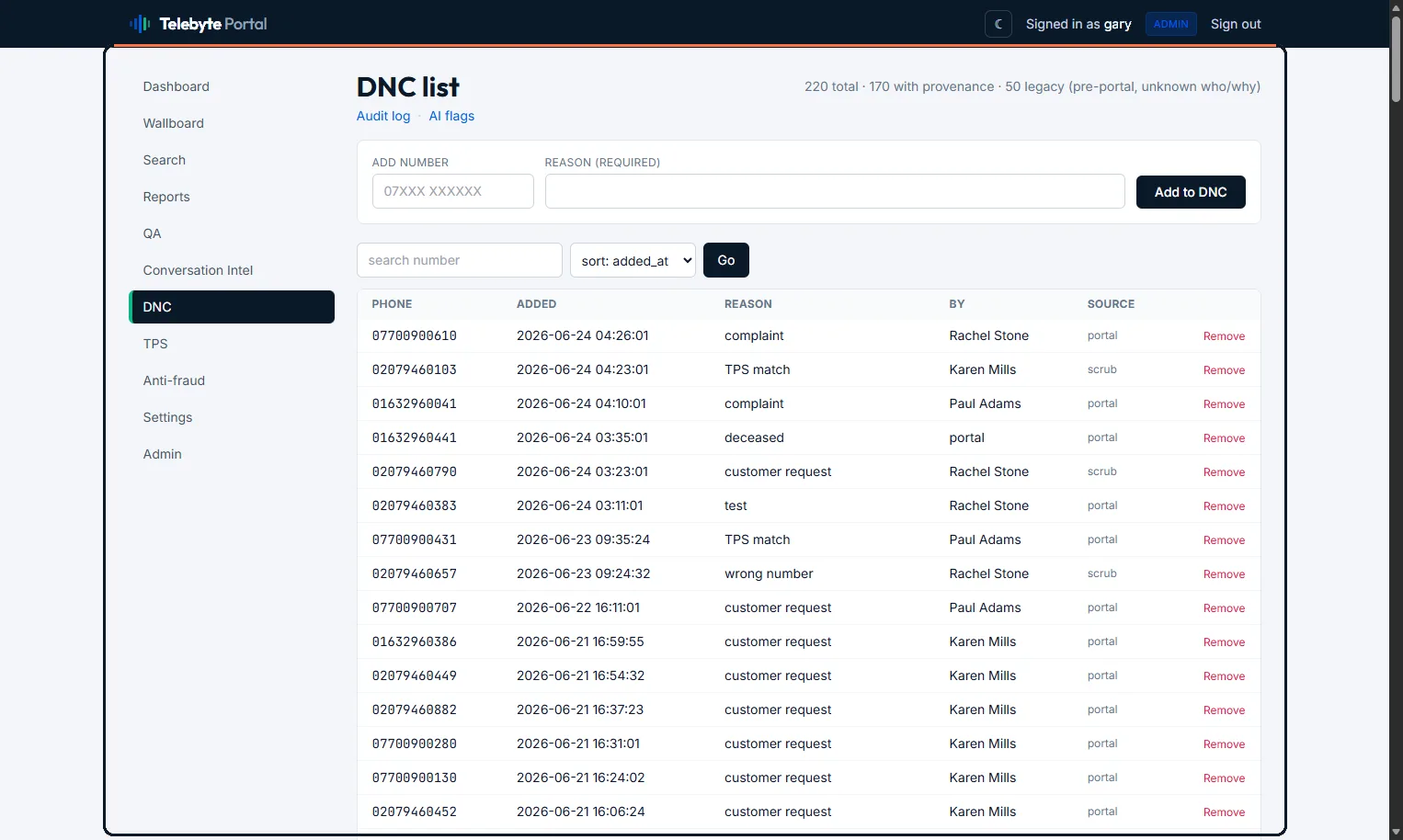Focus the Add Number input field

point(452,191)
